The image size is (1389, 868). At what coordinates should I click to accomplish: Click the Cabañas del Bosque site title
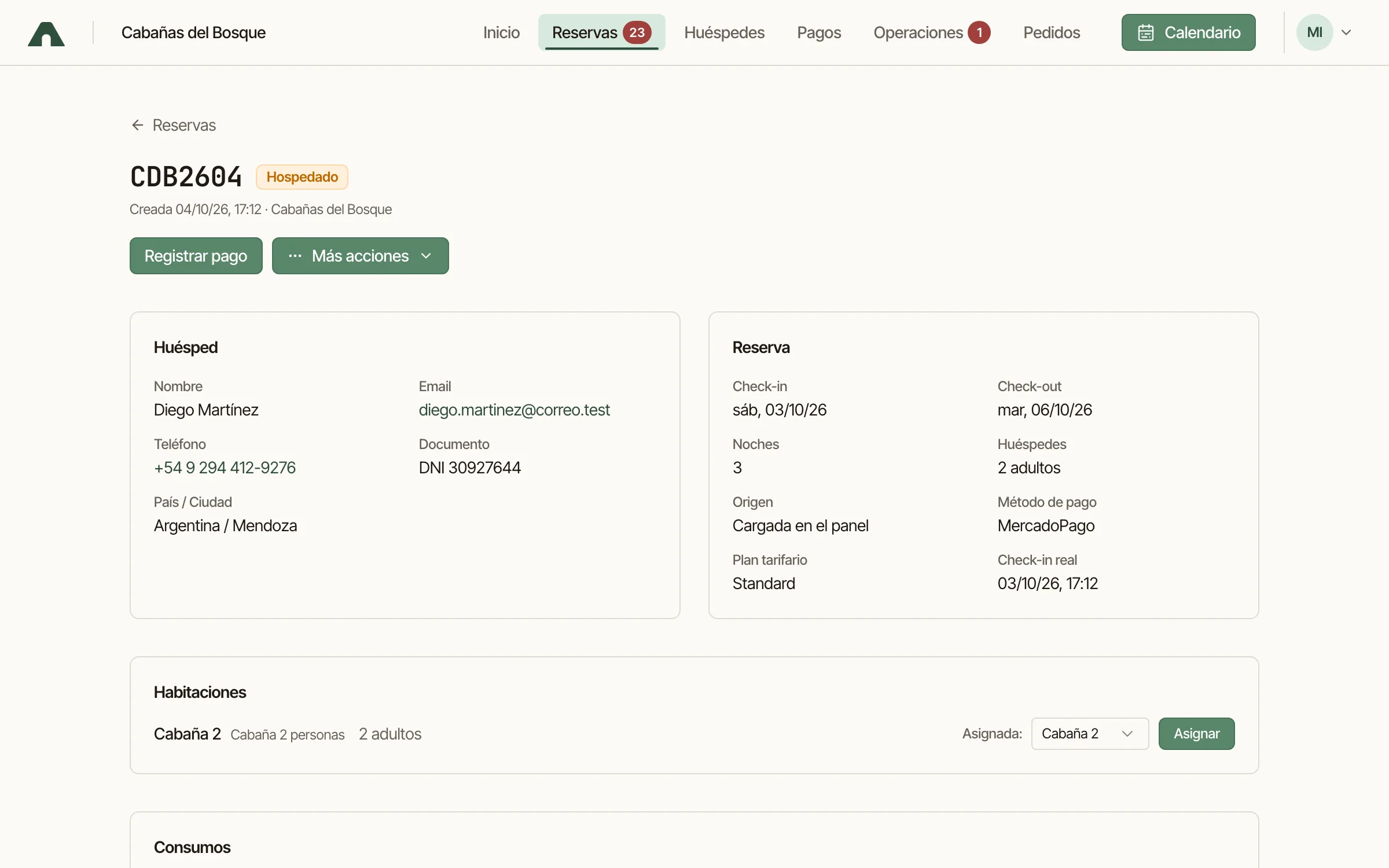click(x=193, y=32)
